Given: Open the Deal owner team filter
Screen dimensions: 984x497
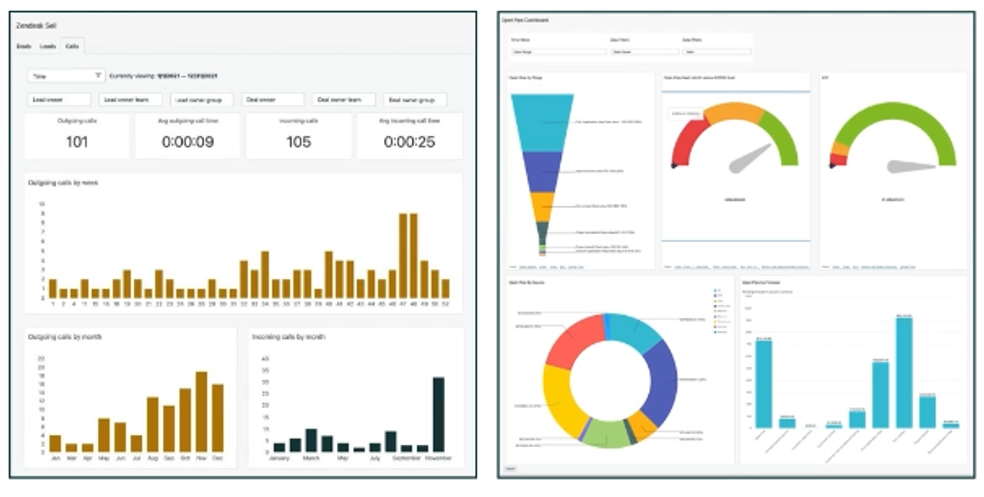Looking at the screenshot, I should tap(344, 100).
